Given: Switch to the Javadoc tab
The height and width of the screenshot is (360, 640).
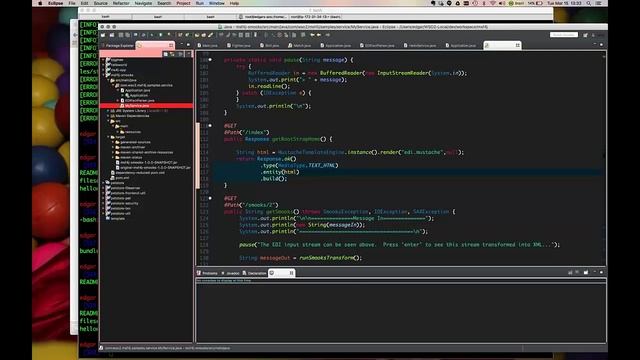Looking at the screenshot, I should [x=231, y=273].
